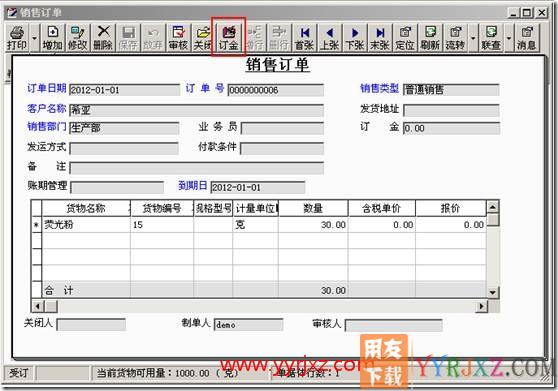Select the unit cell 克
558x391 pixels.
(256, 224)
